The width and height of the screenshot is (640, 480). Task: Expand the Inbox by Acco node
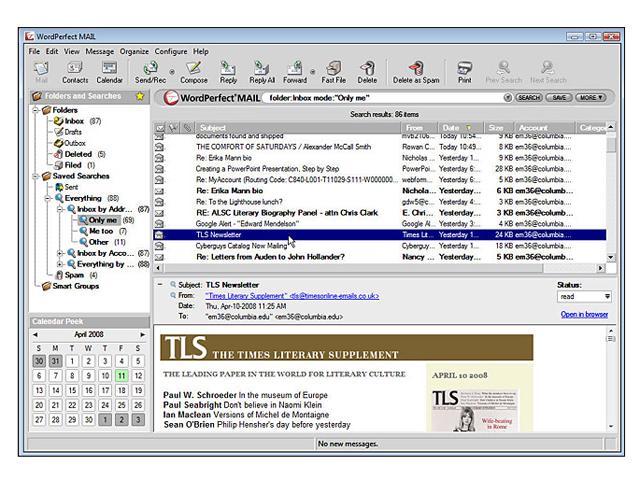point(60,253)
